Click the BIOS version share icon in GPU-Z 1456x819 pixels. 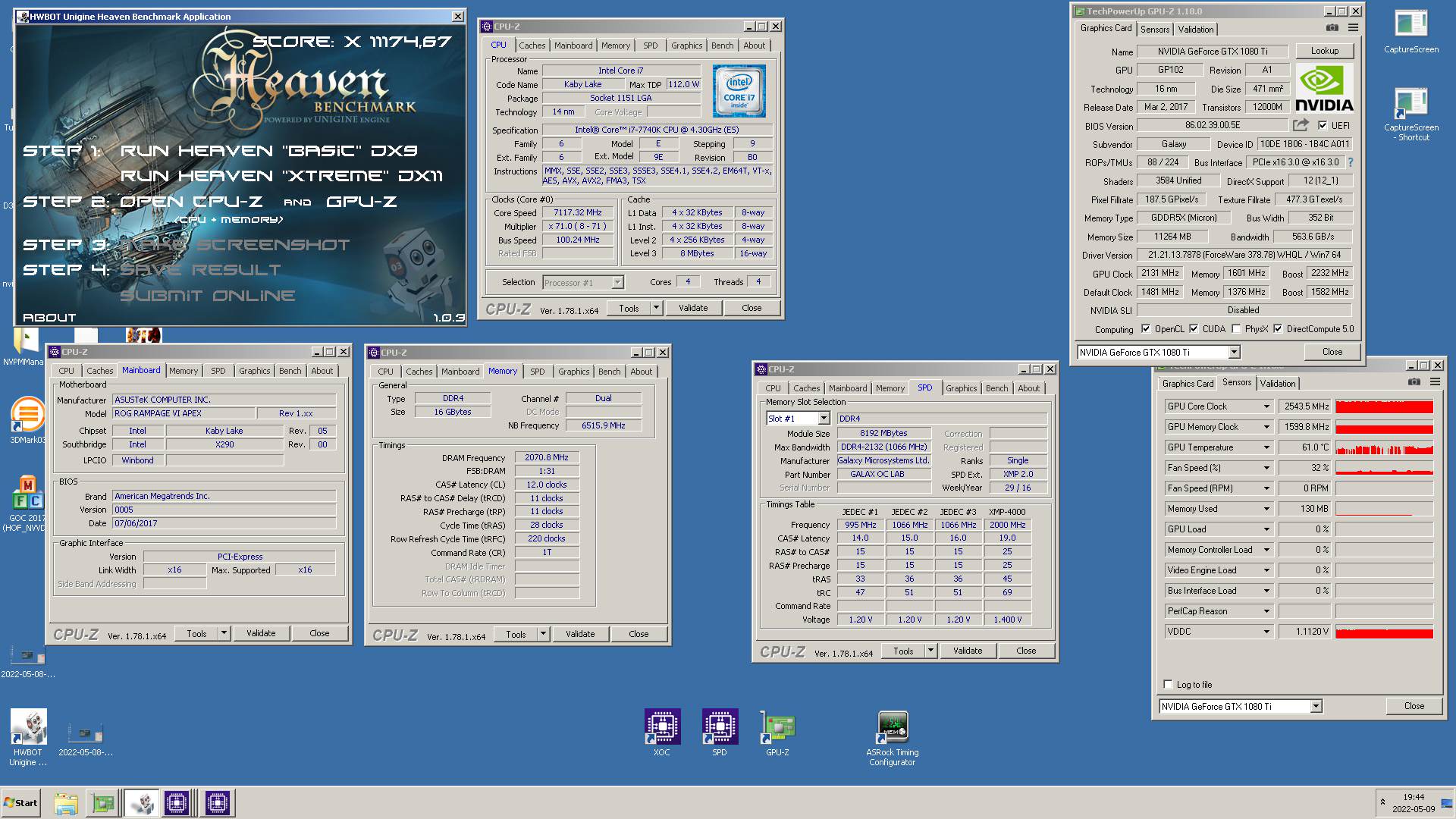tap(1301, 125)
